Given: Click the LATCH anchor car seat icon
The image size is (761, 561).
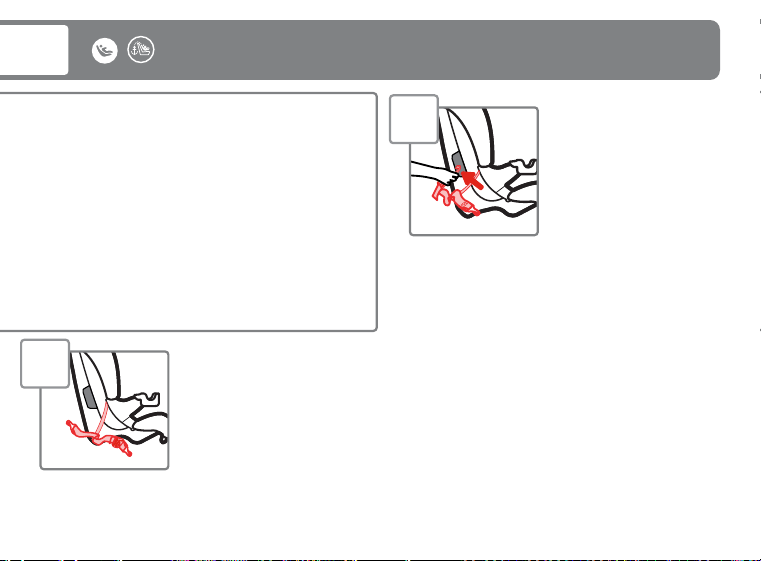Looking at the screenshot, I should [141, 50].
